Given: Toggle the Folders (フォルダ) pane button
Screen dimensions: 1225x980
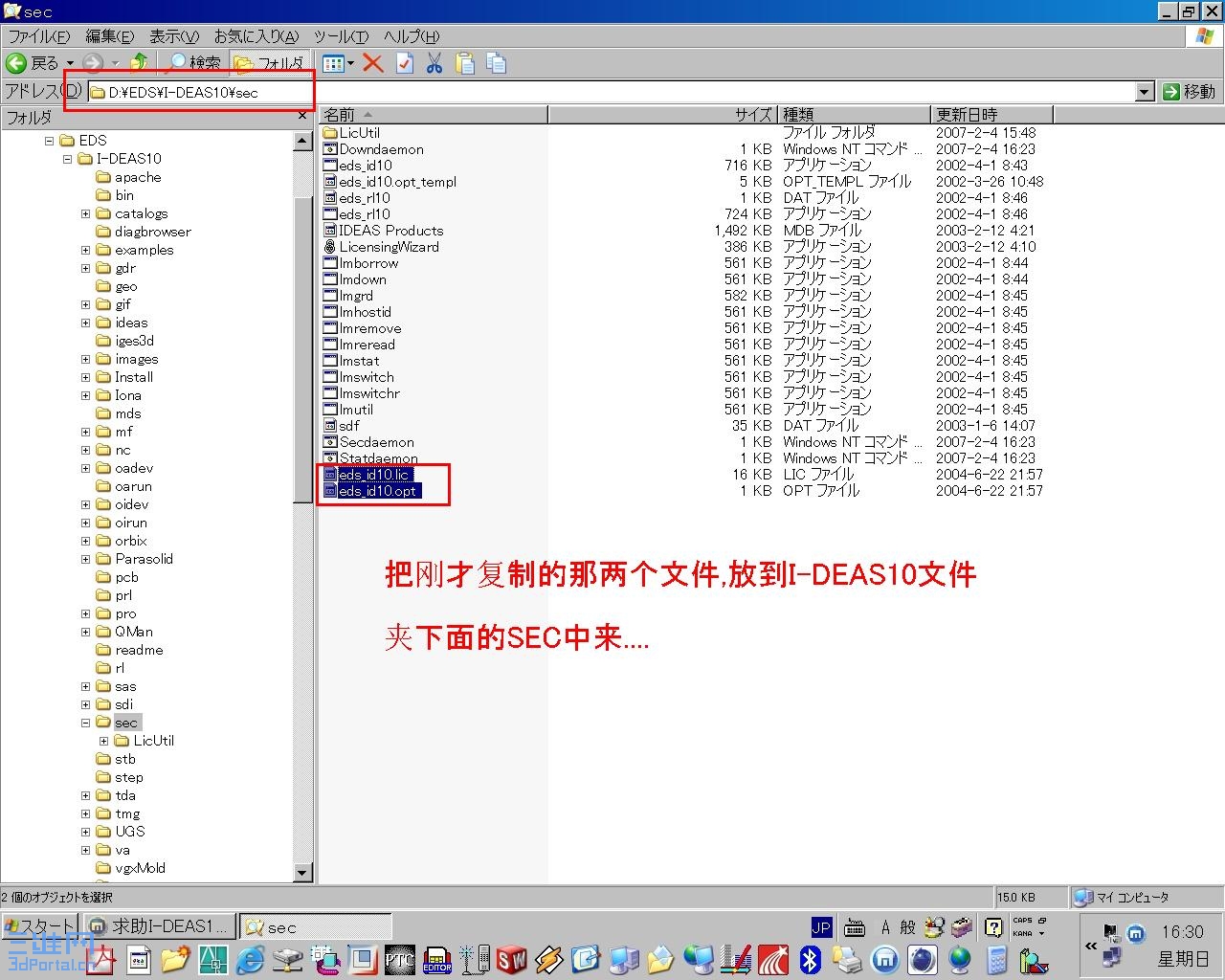Looking at the screenshot, I should click(x=269, y=63).
